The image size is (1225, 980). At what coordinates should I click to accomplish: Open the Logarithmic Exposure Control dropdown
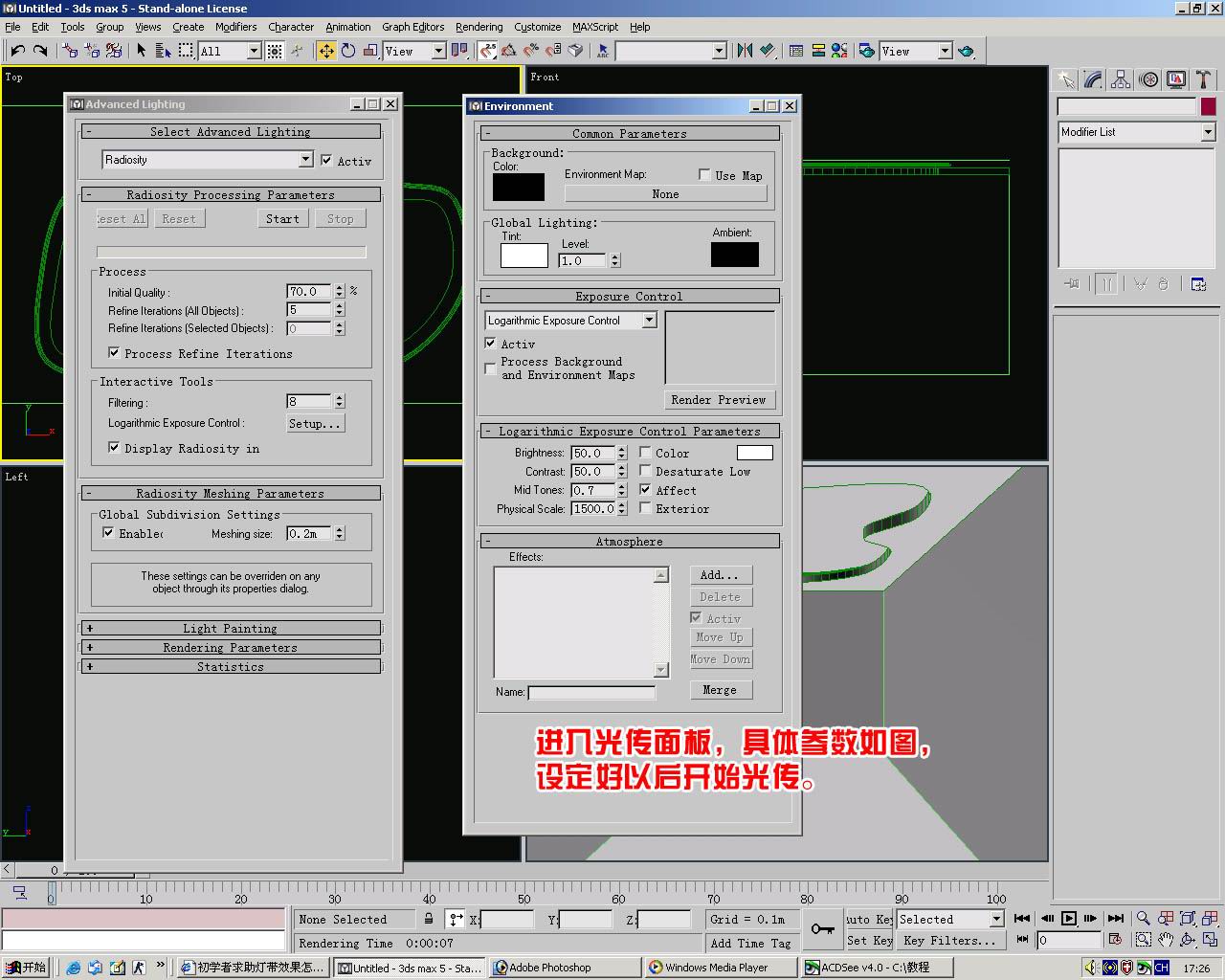point(649,321)
